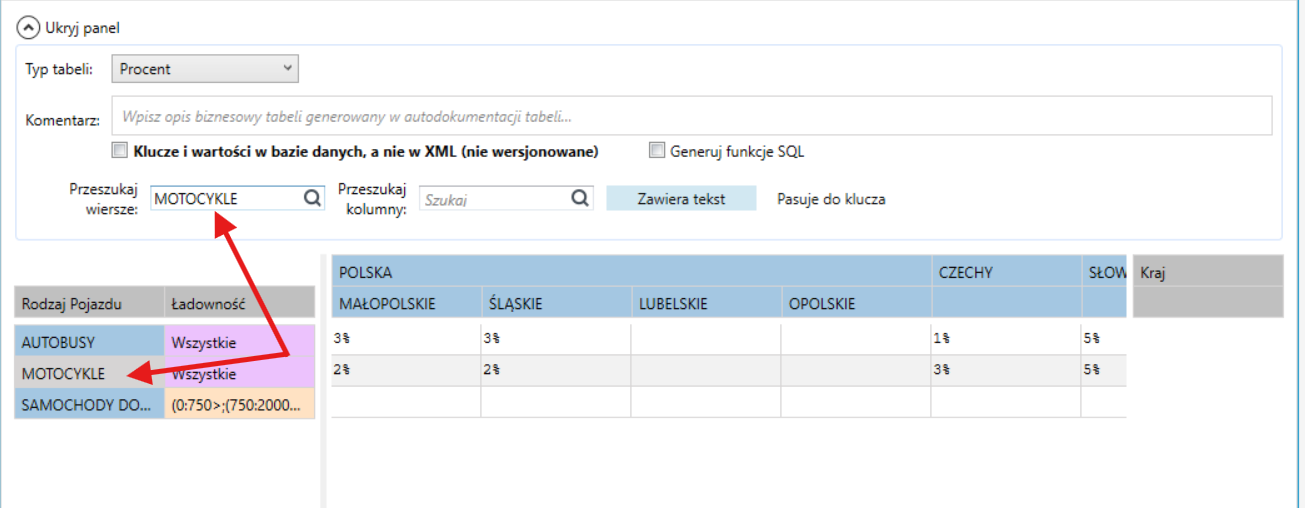The height and width of the screenshot is (508, 1305).
Task: Open the Typ tabeli Procent dropdown
Action: click(x=204, y=69)
